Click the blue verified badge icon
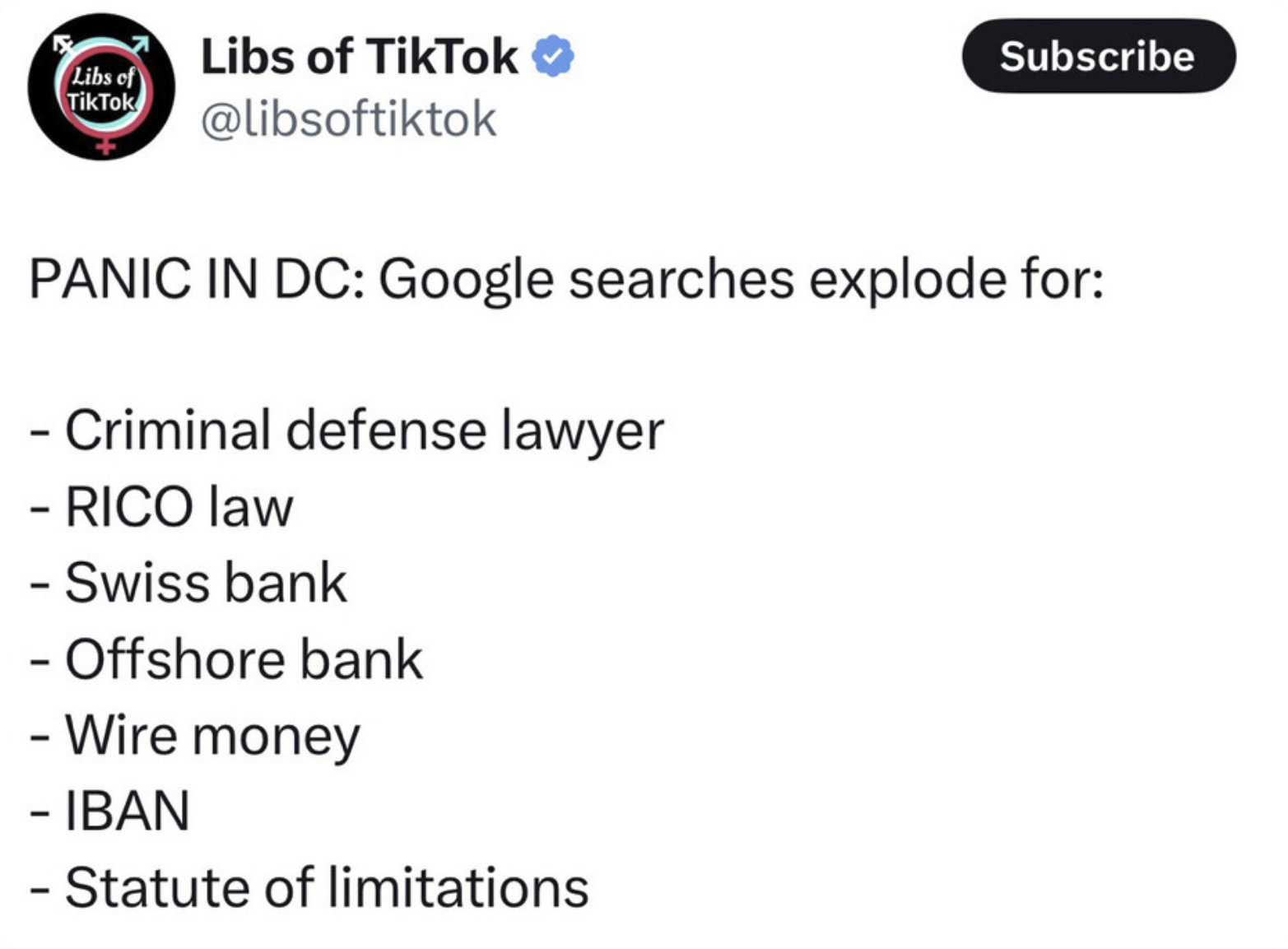Screen dimensions: 1288x949 [x=553, y=56]
